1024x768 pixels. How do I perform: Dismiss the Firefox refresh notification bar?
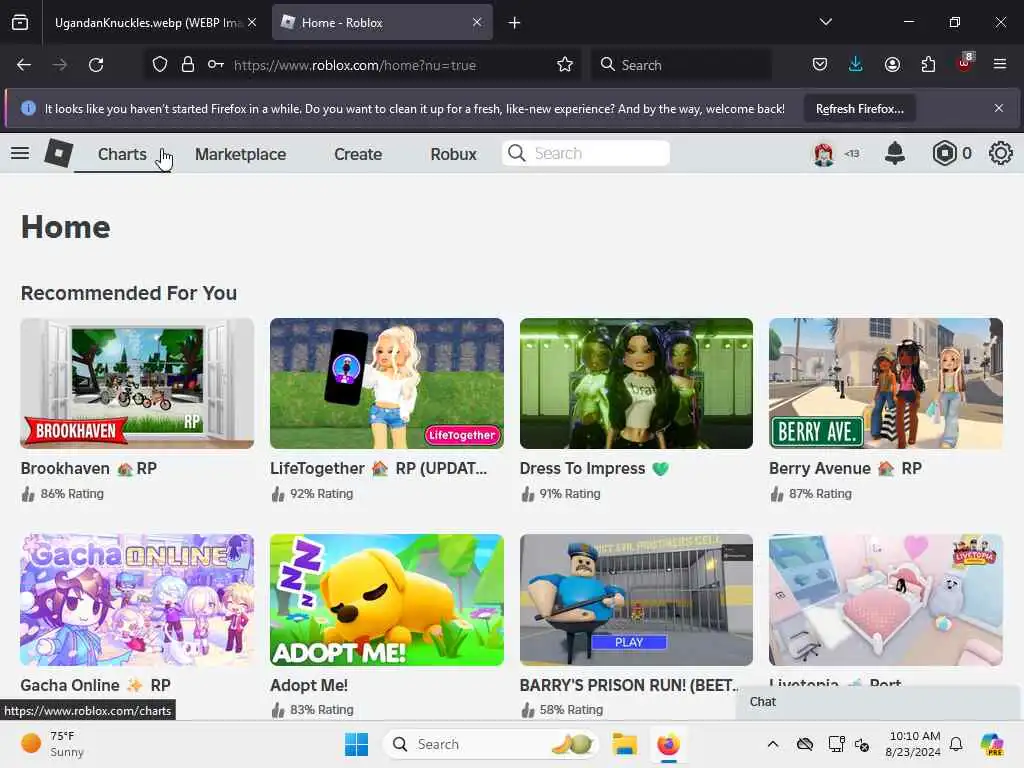(999, 108)
